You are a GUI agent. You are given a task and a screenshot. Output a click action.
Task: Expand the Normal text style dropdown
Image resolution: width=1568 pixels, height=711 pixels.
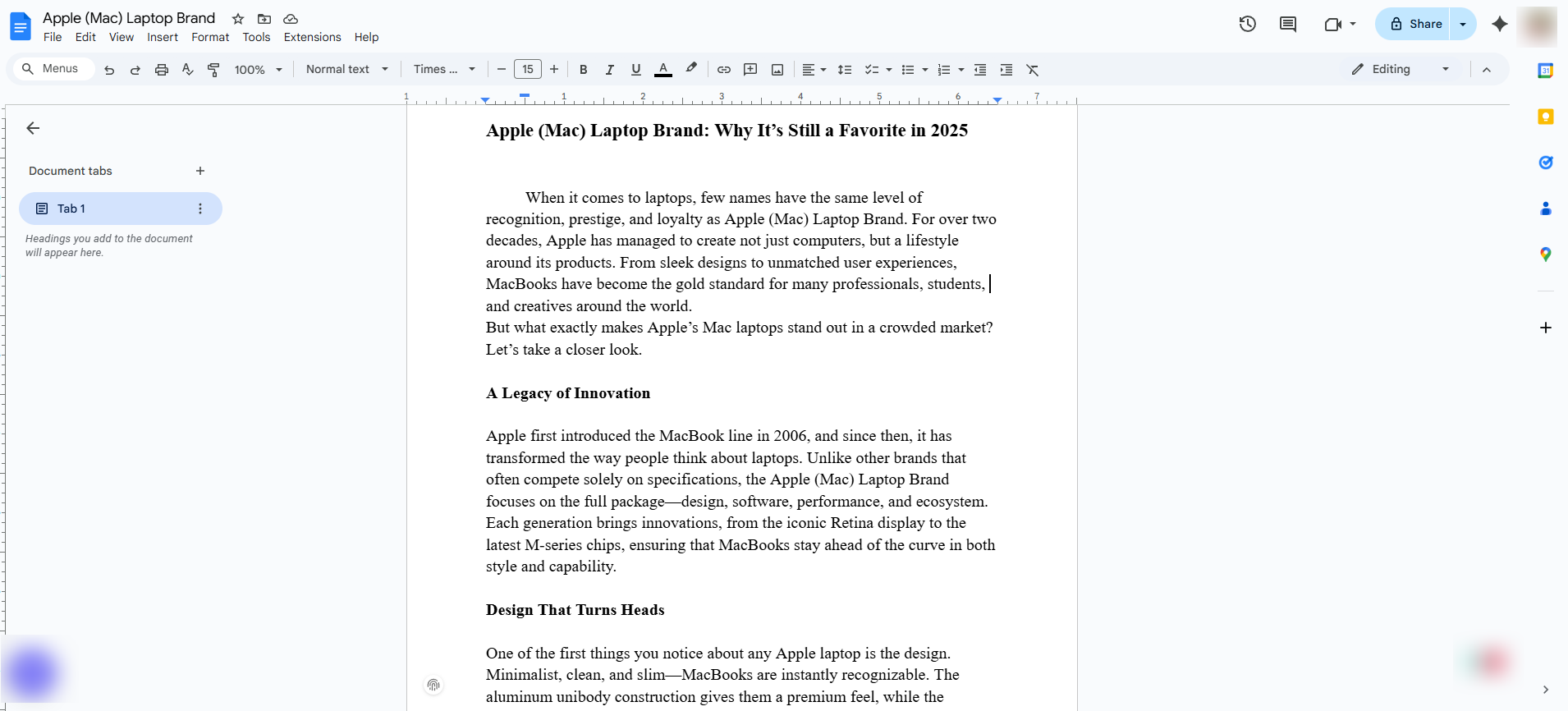(x=346, y=70)
